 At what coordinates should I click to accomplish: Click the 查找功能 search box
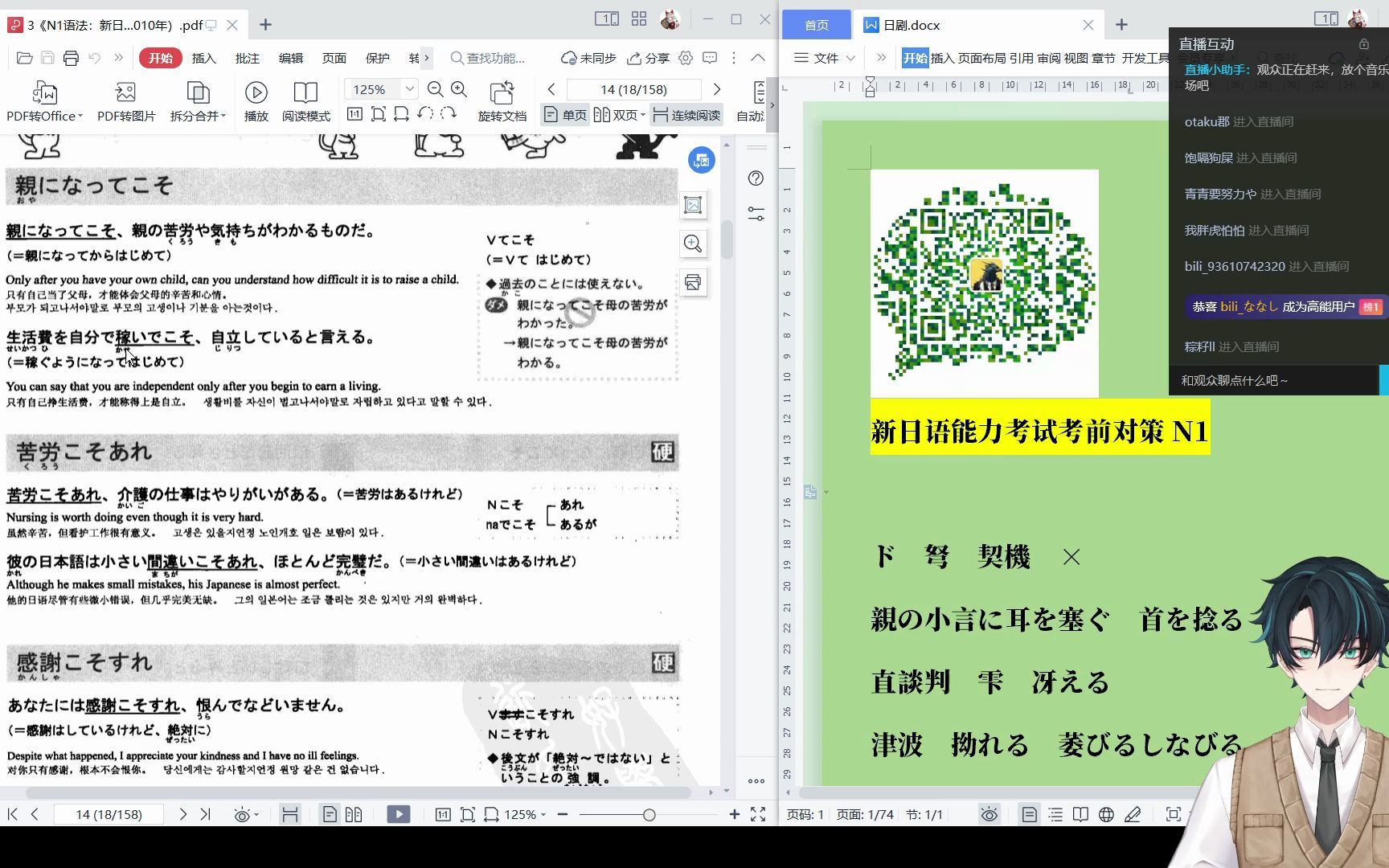pos(488,58)
